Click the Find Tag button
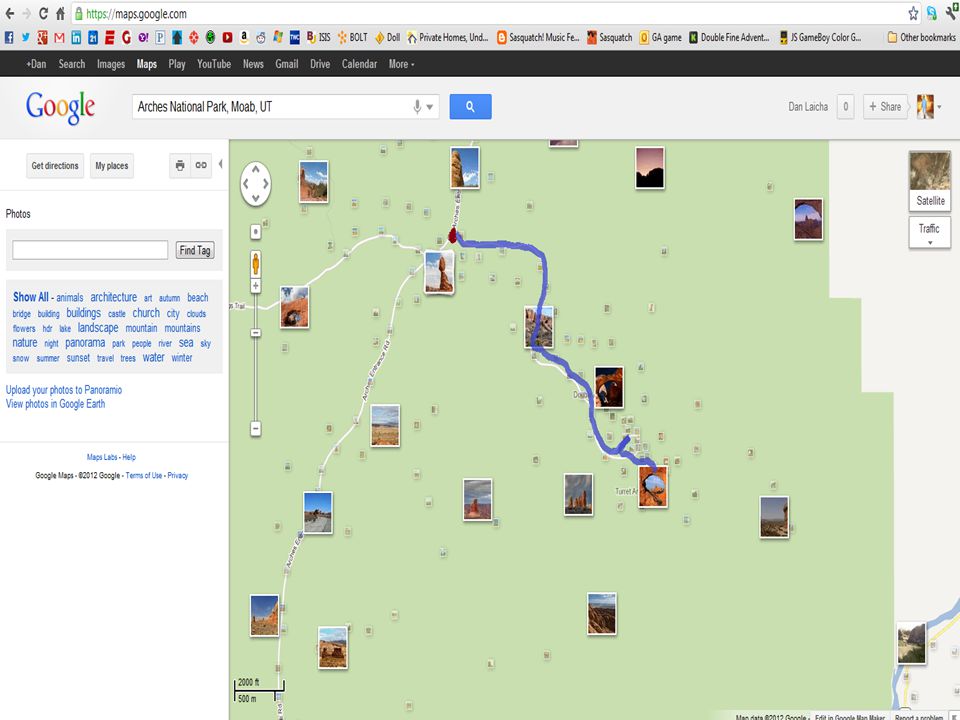Viewport: 960px width, 720px height. coord(195,250)
